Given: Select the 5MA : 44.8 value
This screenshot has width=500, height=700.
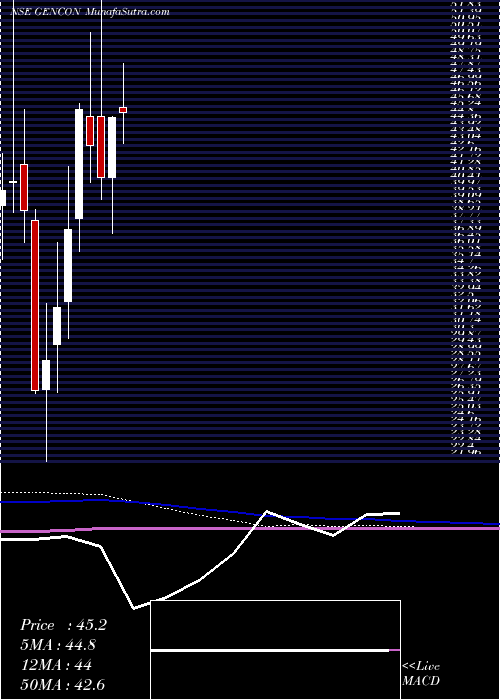Looking at the screenshot, I should point(58,645).
